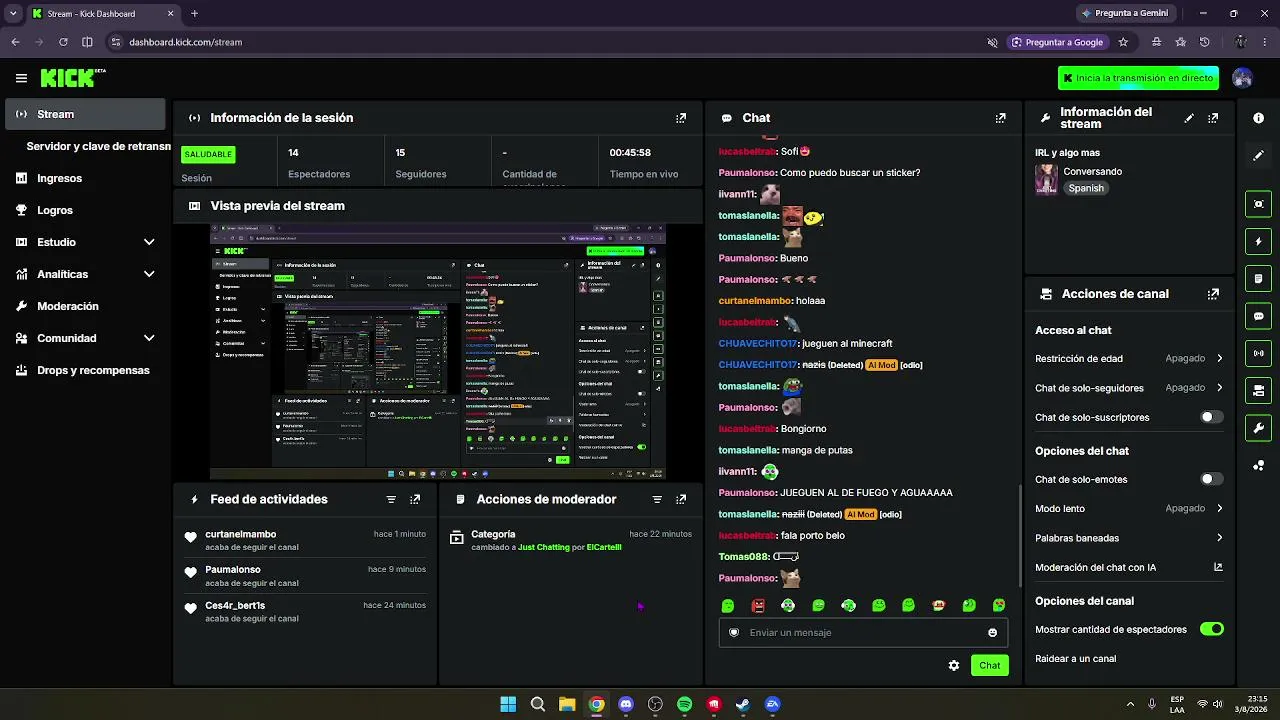Screen dimensions: 1280x720
Task: Open the external link beside Moderación del chat con IA
Action: point(1218,567)
